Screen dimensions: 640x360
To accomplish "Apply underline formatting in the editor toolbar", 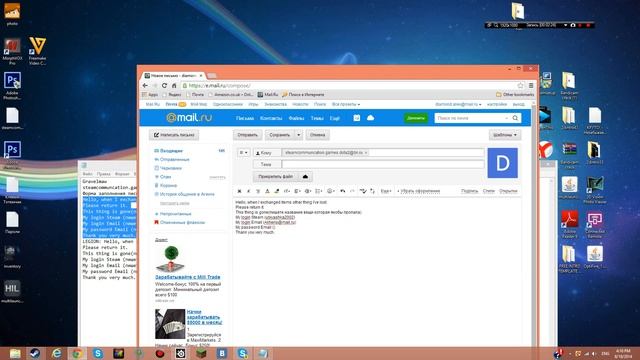I will (258, 191).
